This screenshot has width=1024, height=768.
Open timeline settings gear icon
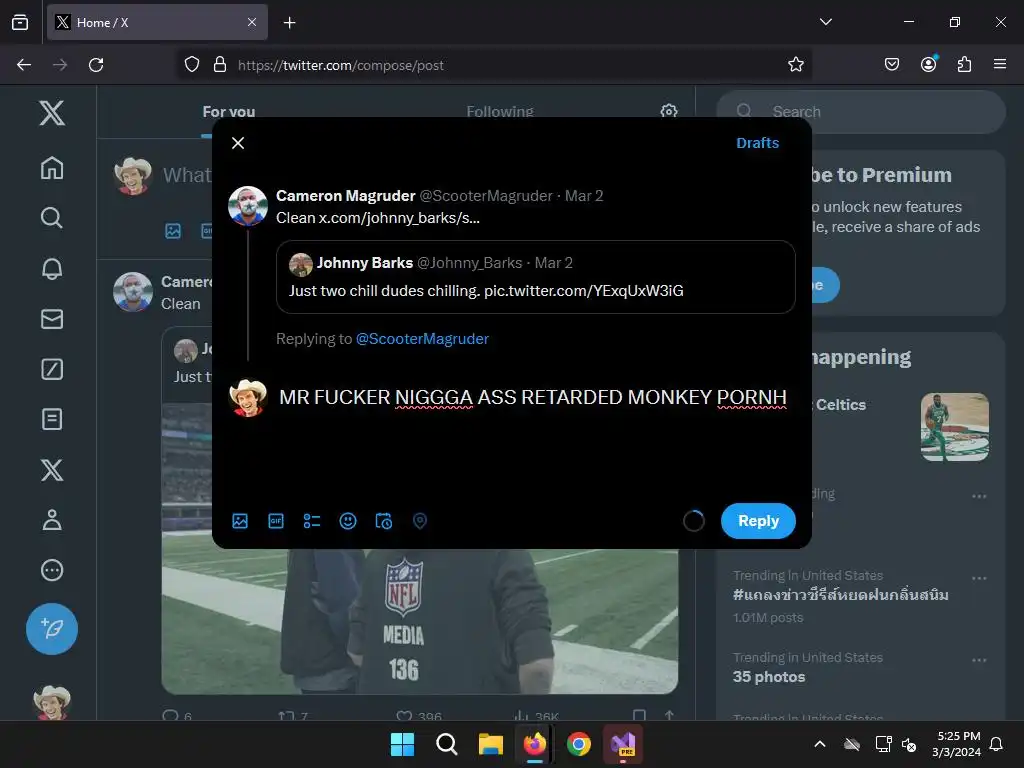click(x=669, y=111)
